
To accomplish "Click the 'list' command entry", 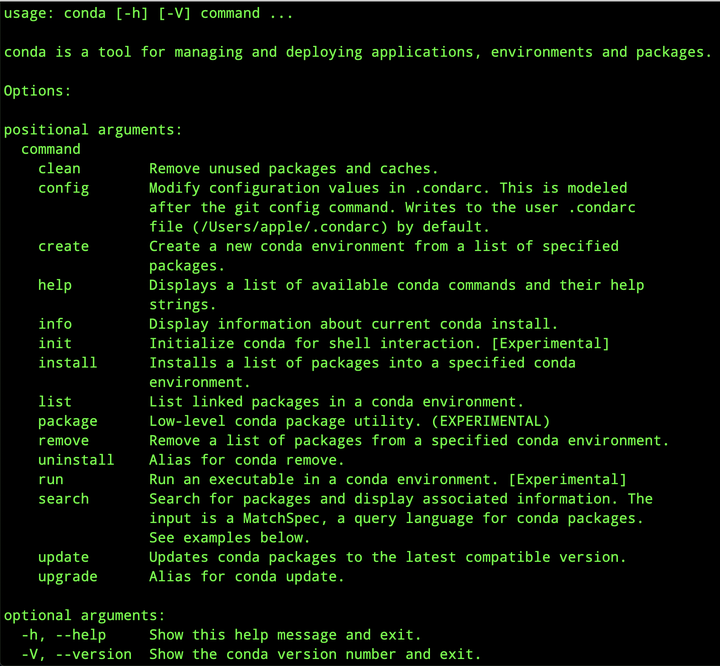I will [x=55, y=402].
